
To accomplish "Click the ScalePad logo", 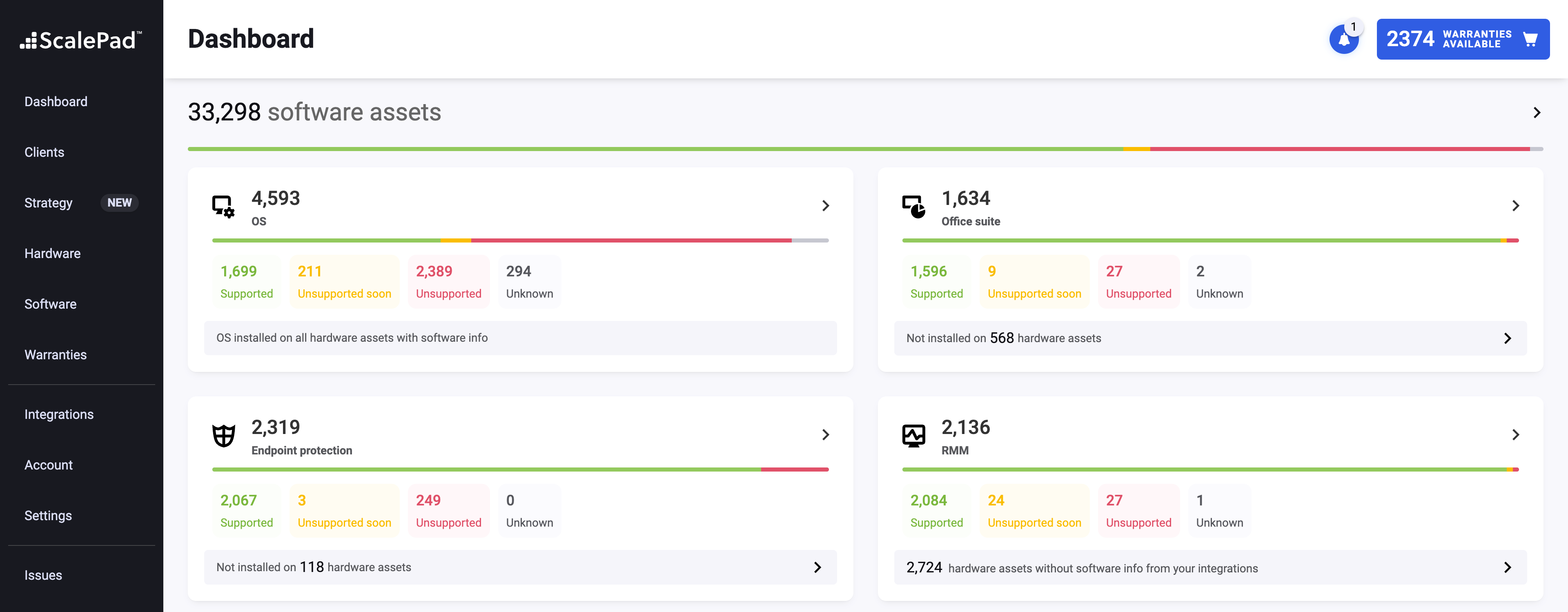I will click(81, 40).
